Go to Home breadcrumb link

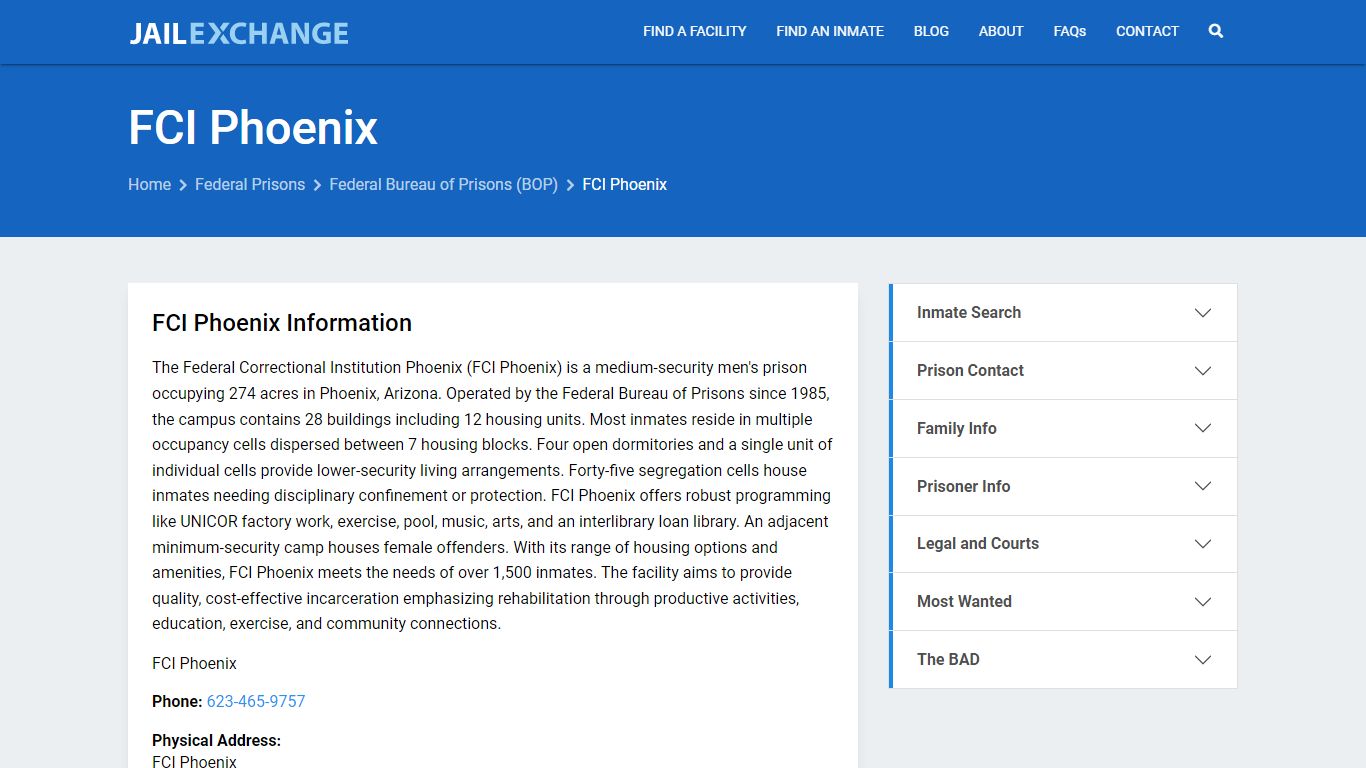149,184
